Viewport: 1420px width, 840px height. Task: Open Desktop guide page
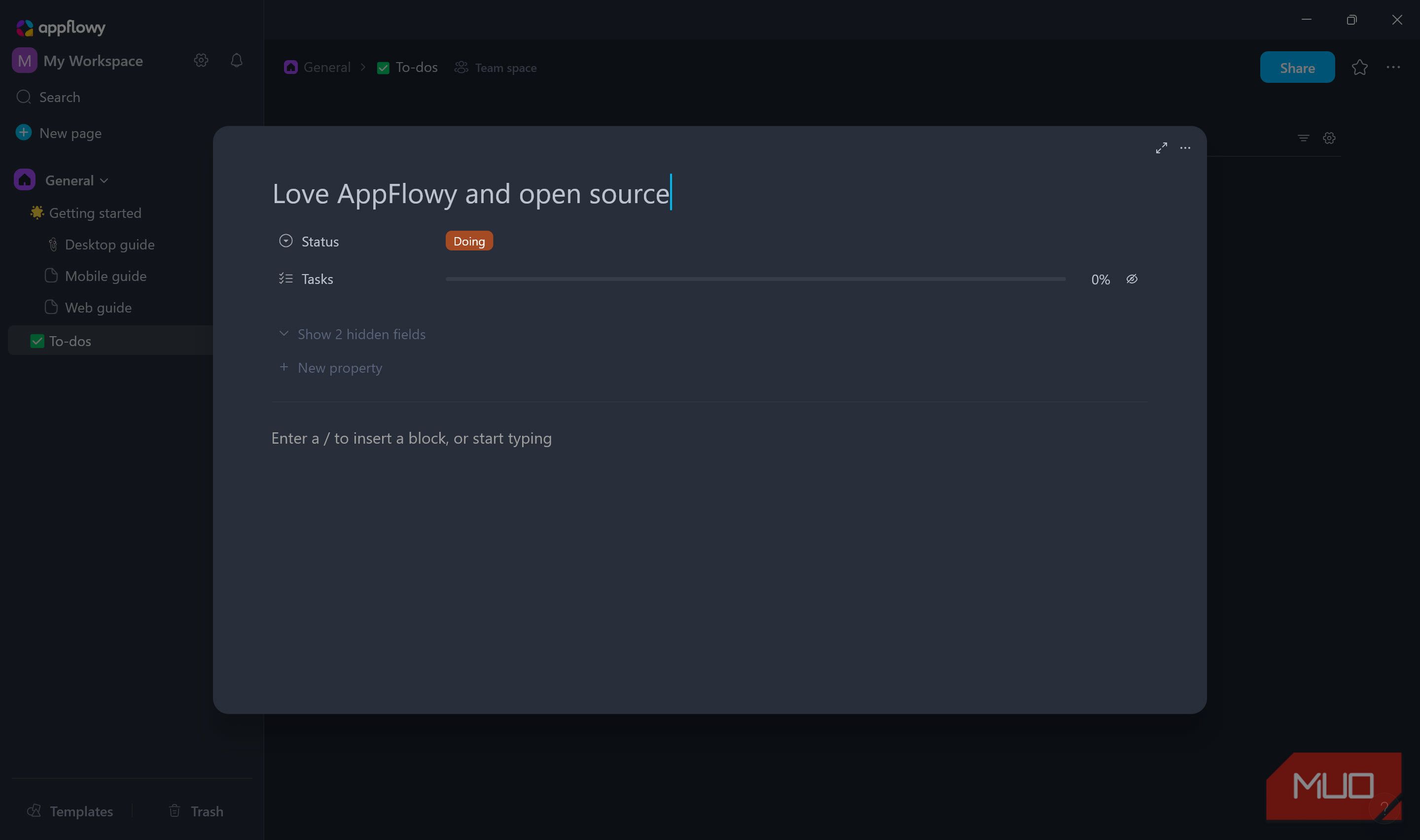[x=110, y=245]
